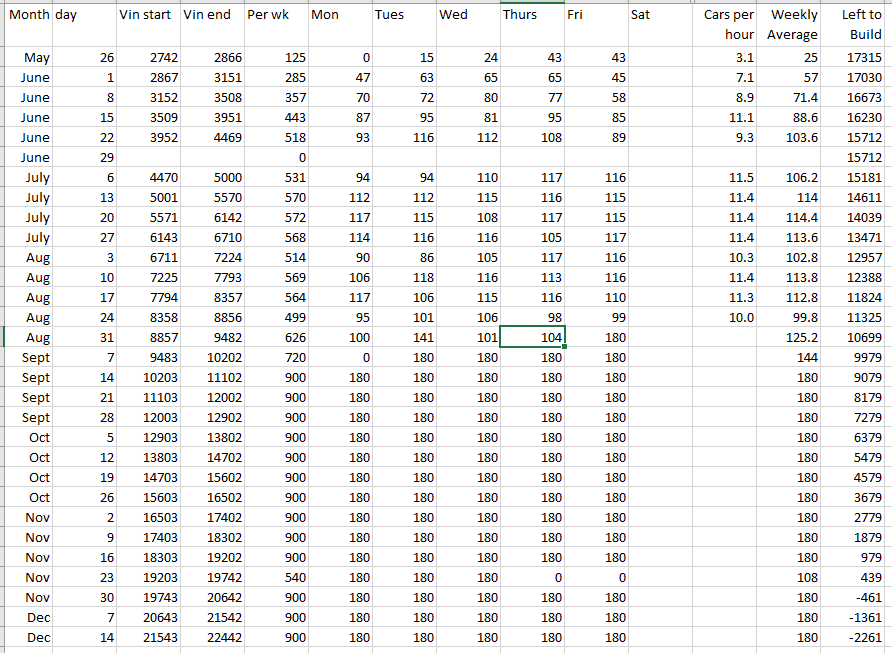Viewport: 892px width, 653px height.
Task: Select the Vin end value 22442
Action: click(211, 638)
